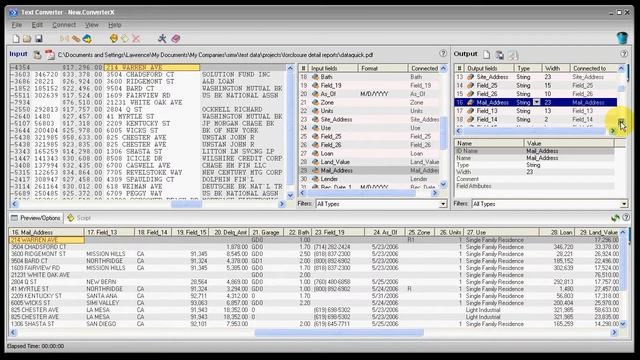Click the running man convert icon
Viewport: 640px width, 360px height.
click(x=162, y=39)
